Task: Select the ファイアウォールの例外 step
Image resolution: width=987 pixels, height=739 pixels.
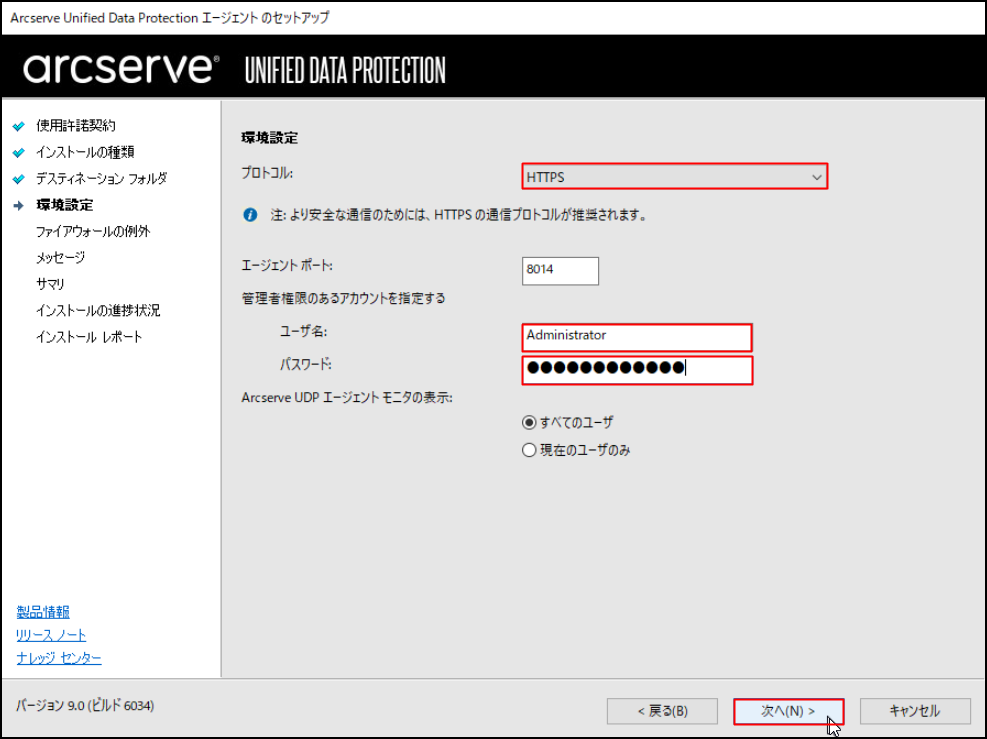Action: (x=93, y=232)
